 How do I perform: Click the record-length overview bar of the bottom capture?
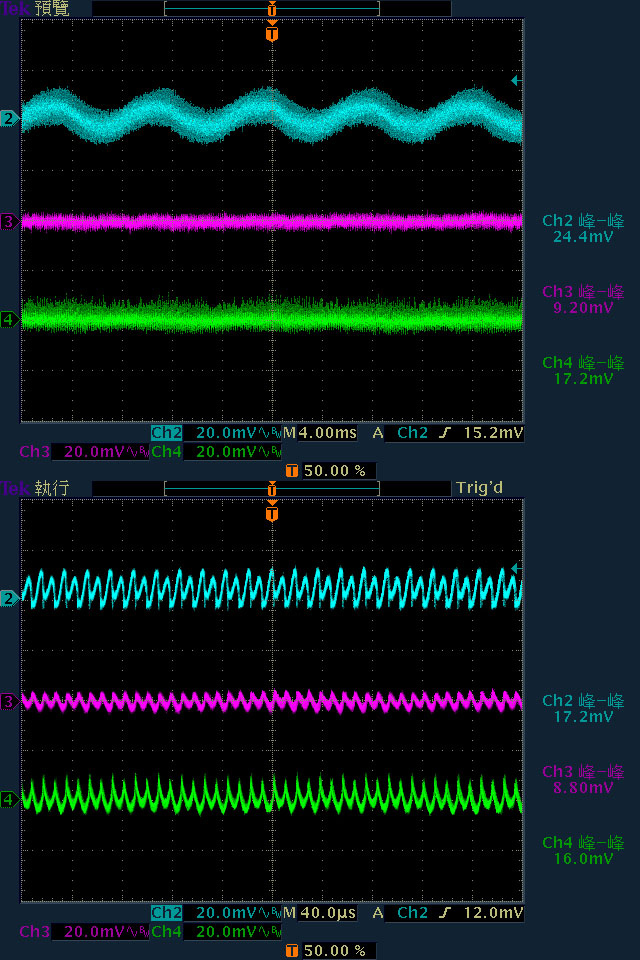coord(272,489)
